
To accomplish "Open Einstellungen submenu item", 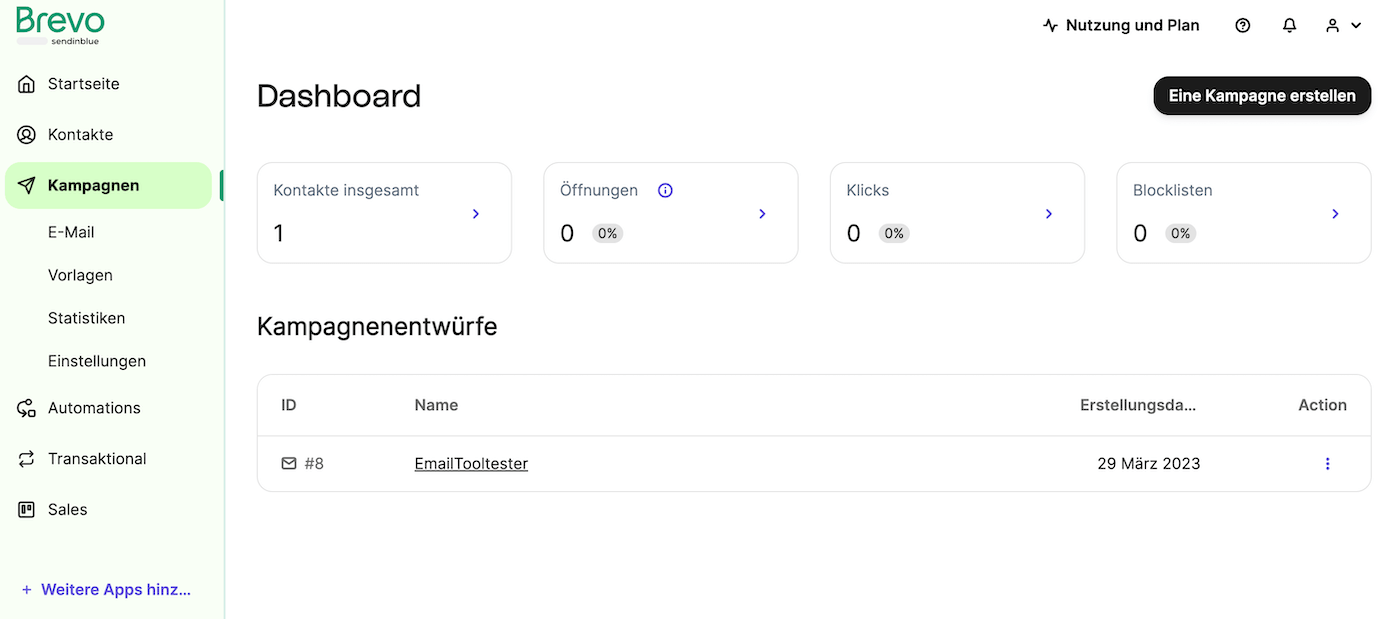I will pyautogui.click(x=97, y=361).
